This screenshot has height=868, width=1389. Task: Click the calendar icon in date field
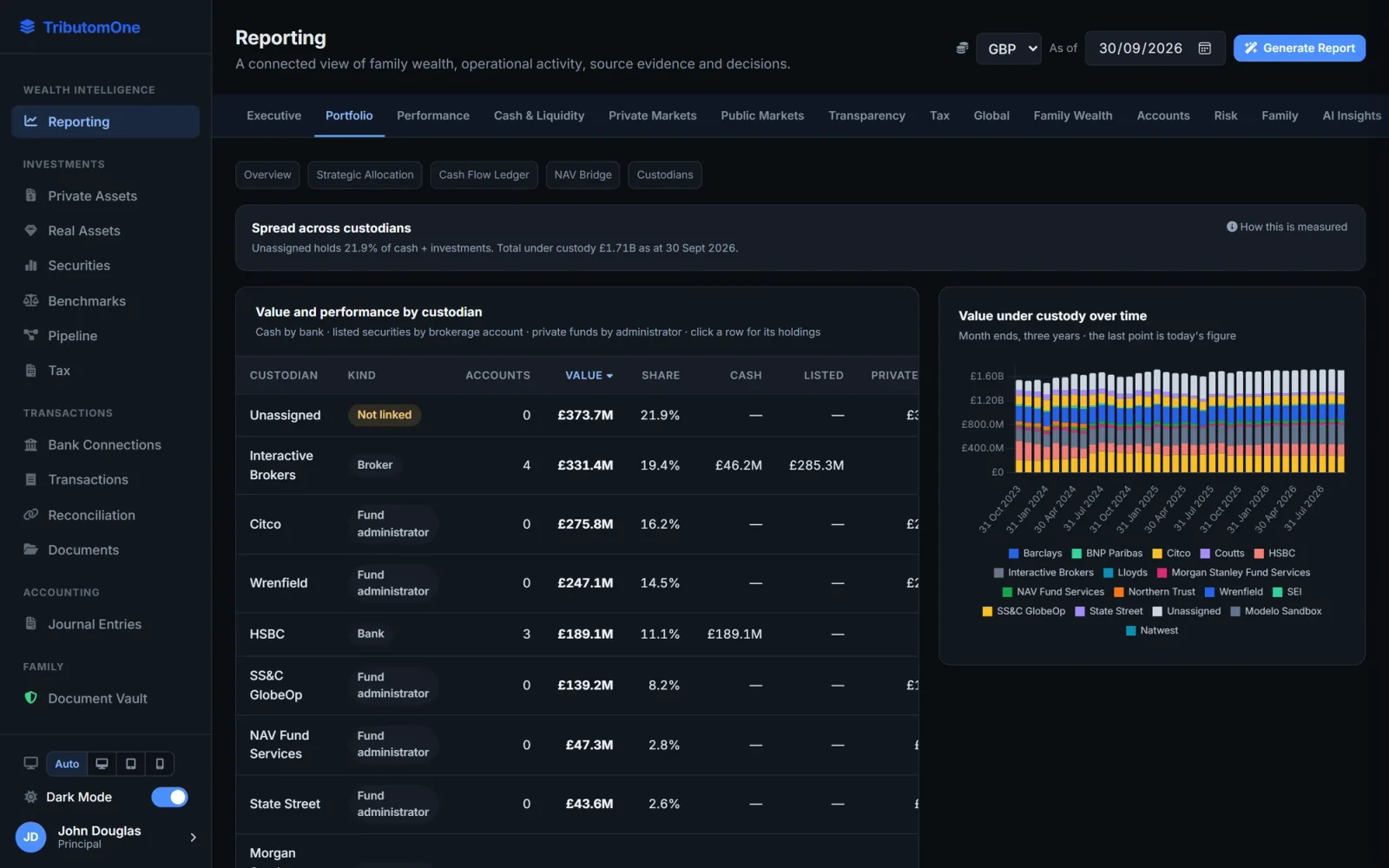pyautogui.click(x=1205, y=49)
